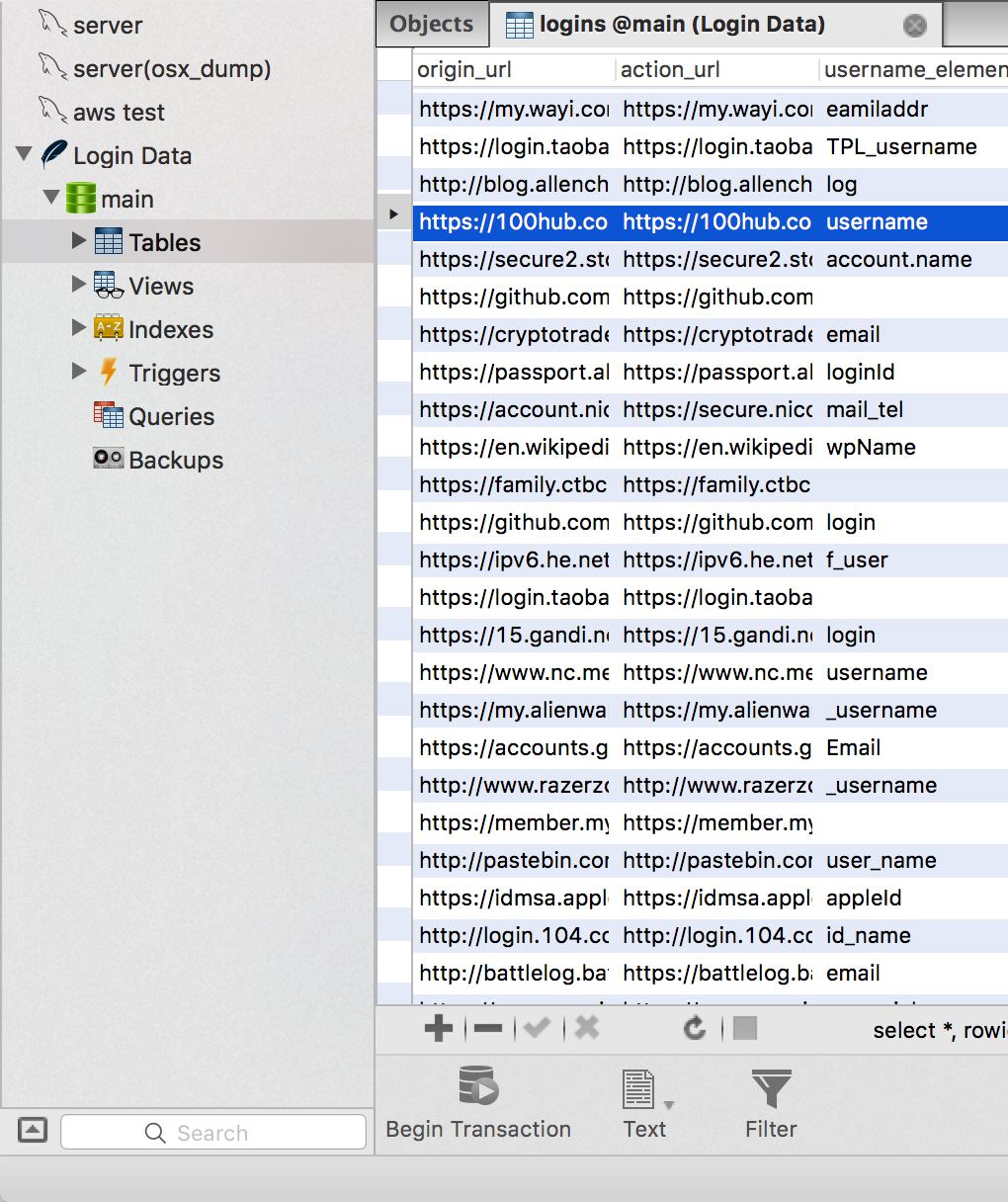Expand the Triggers node
1008x1202 pixels.
[x=79, y=372]
